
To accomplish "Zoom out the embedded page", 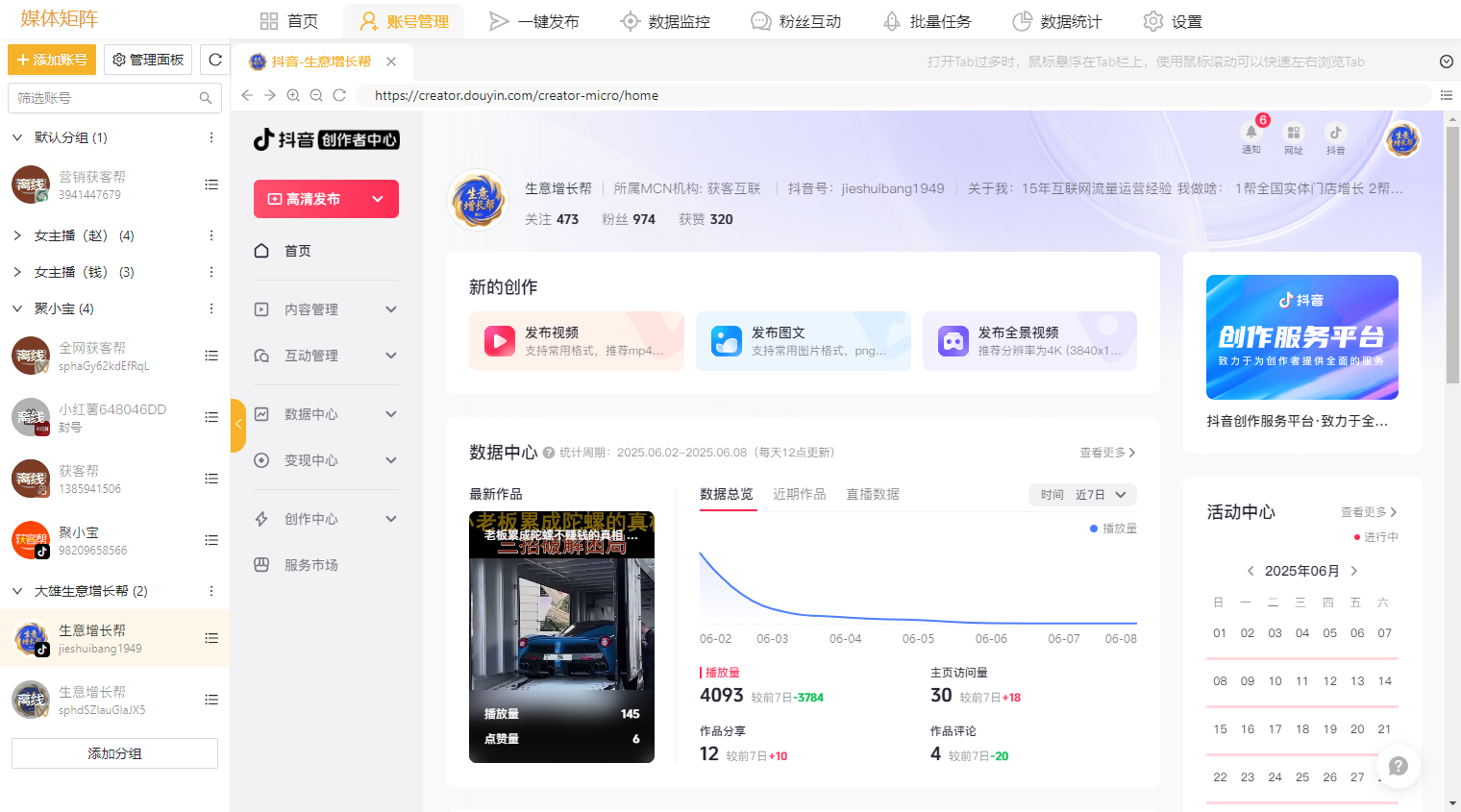I will pos(316,95).
